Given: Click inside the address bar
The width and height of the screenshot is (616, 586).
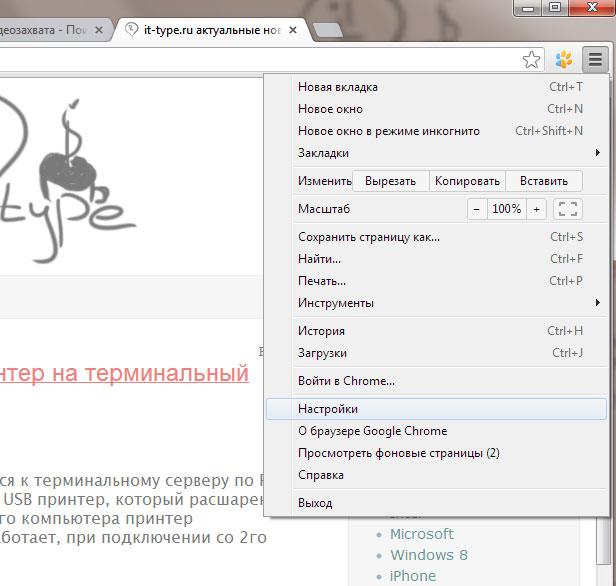Looking at the screenshot, I should point(259,60).
